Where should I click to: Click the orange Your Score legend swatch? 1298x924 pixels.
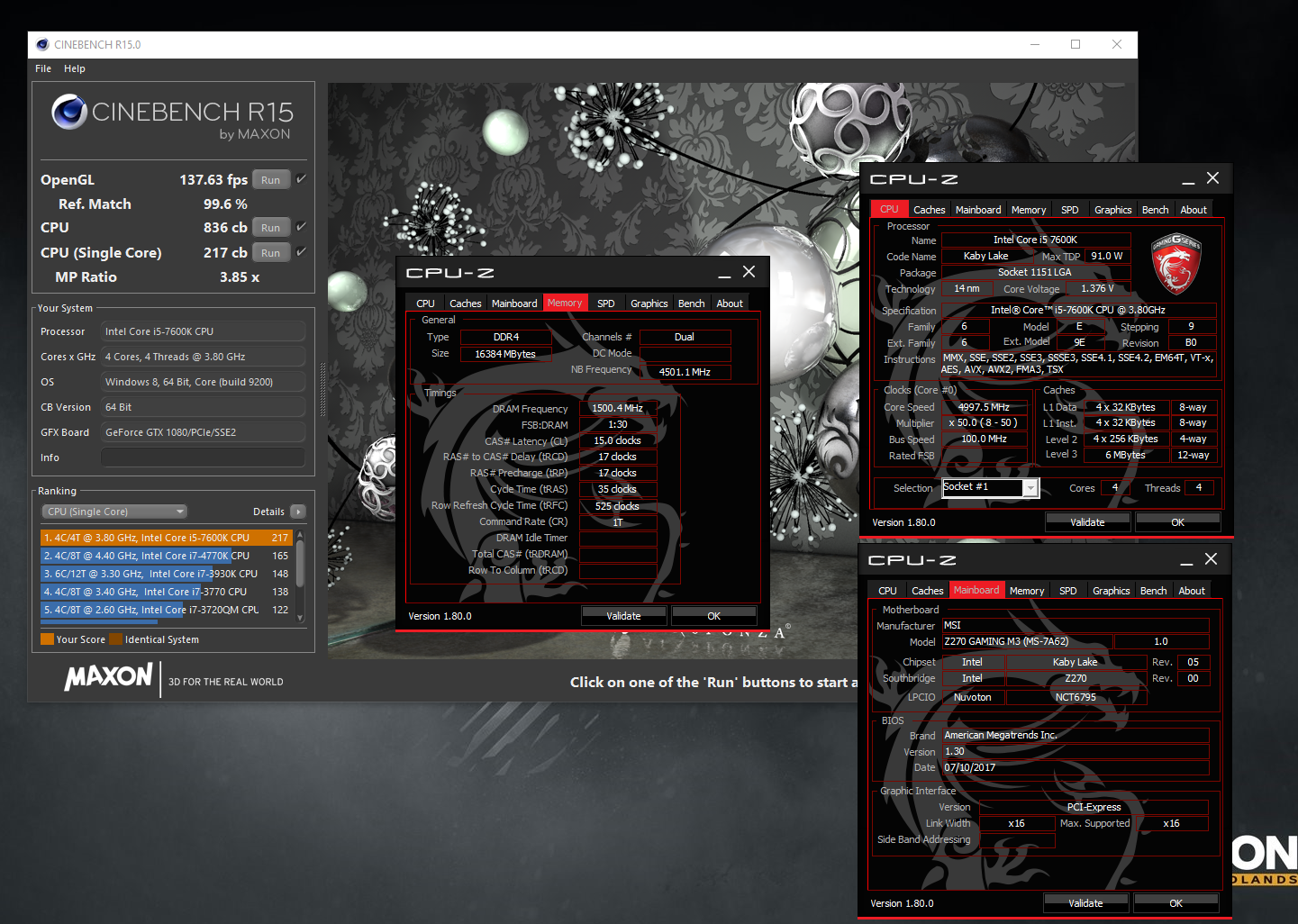pyautogui.click(x=48, y=639)
